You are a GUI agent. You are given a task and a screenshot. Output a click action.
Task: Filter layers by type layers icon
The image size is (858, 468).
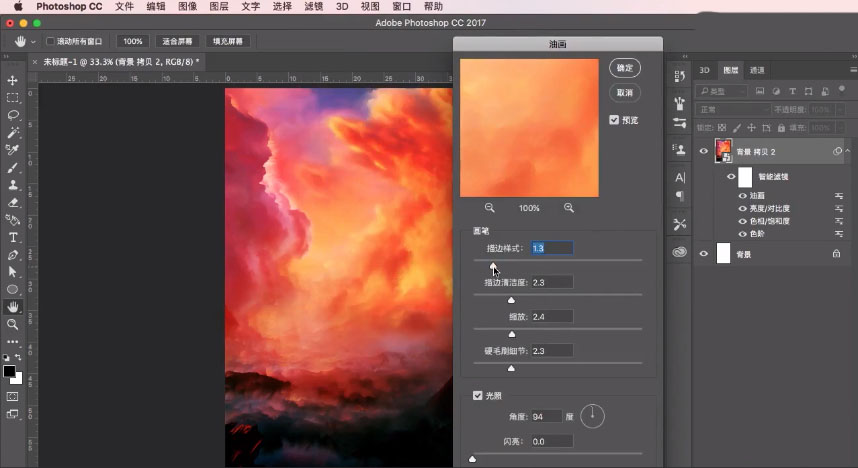(x=792, y=91)
